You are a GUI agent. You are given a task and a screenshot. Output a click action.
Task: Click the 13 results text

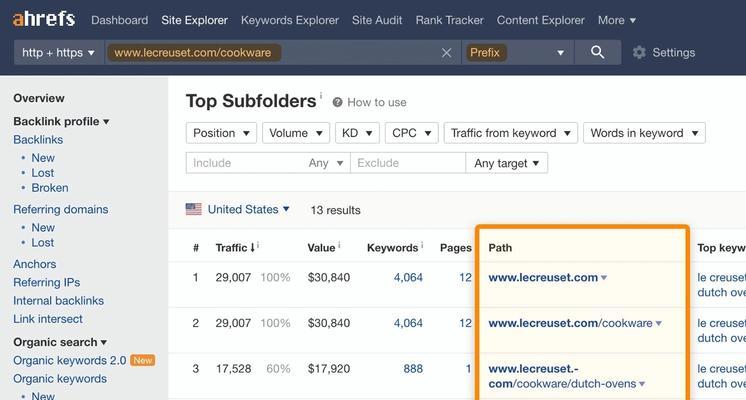coord(335,210)
